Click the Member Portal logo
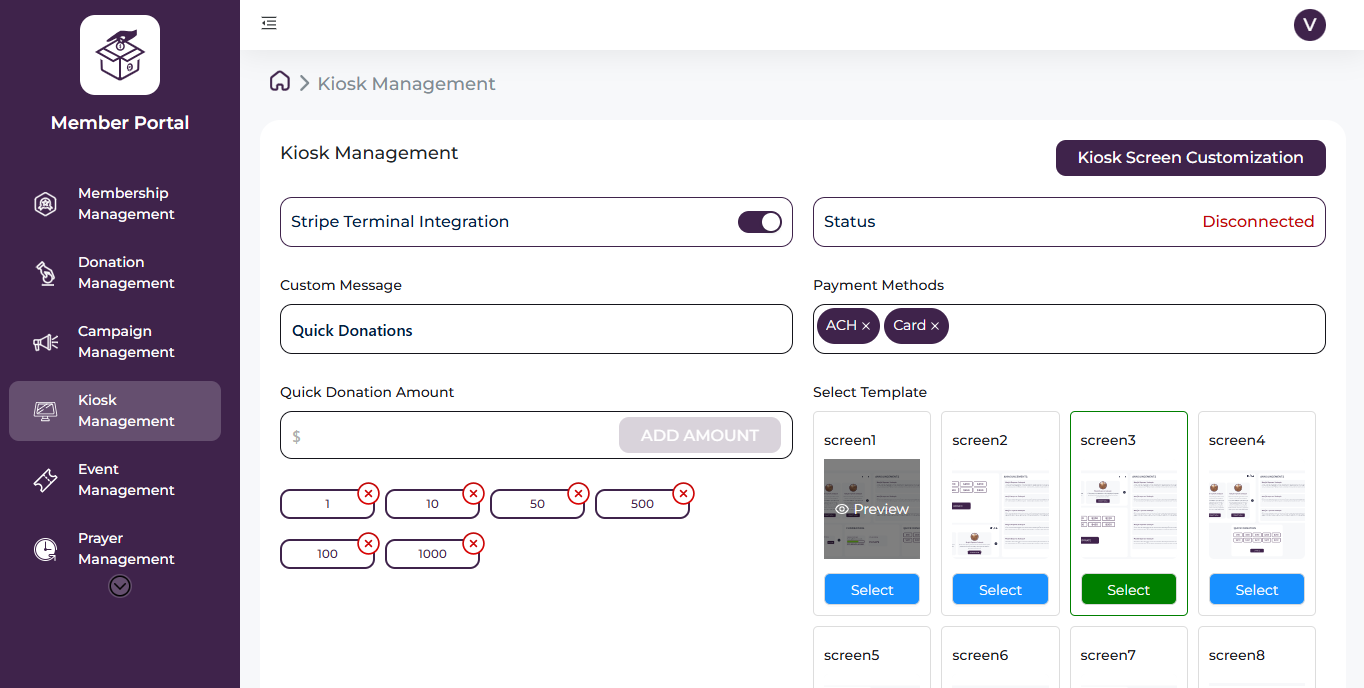This screenshot has height=688, width=1364. click(119, 55)
